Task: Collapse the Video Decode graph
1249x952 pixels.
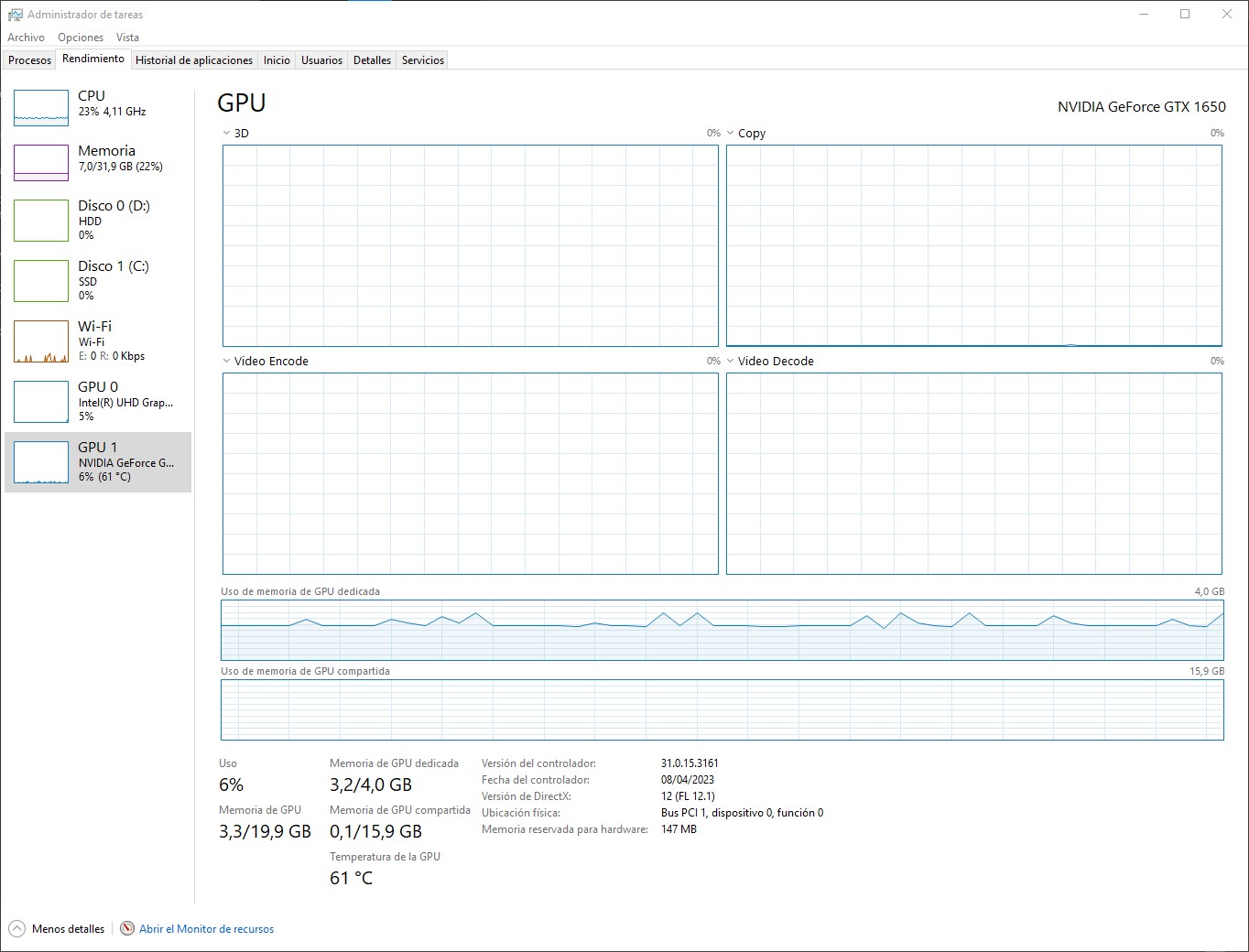Action: pyautogui.click(x=730, y=361)
